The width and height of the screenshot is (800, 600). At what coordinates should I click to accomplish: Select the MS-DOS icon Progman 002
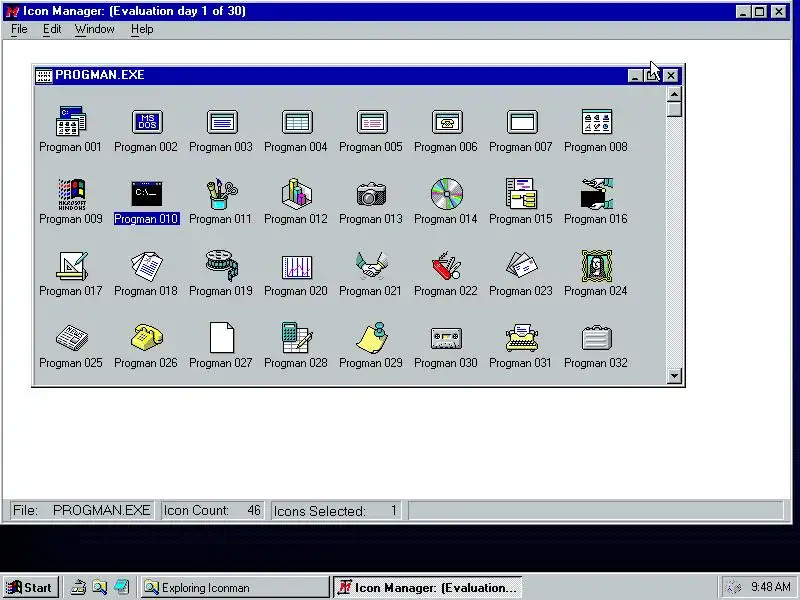point(147,122)
